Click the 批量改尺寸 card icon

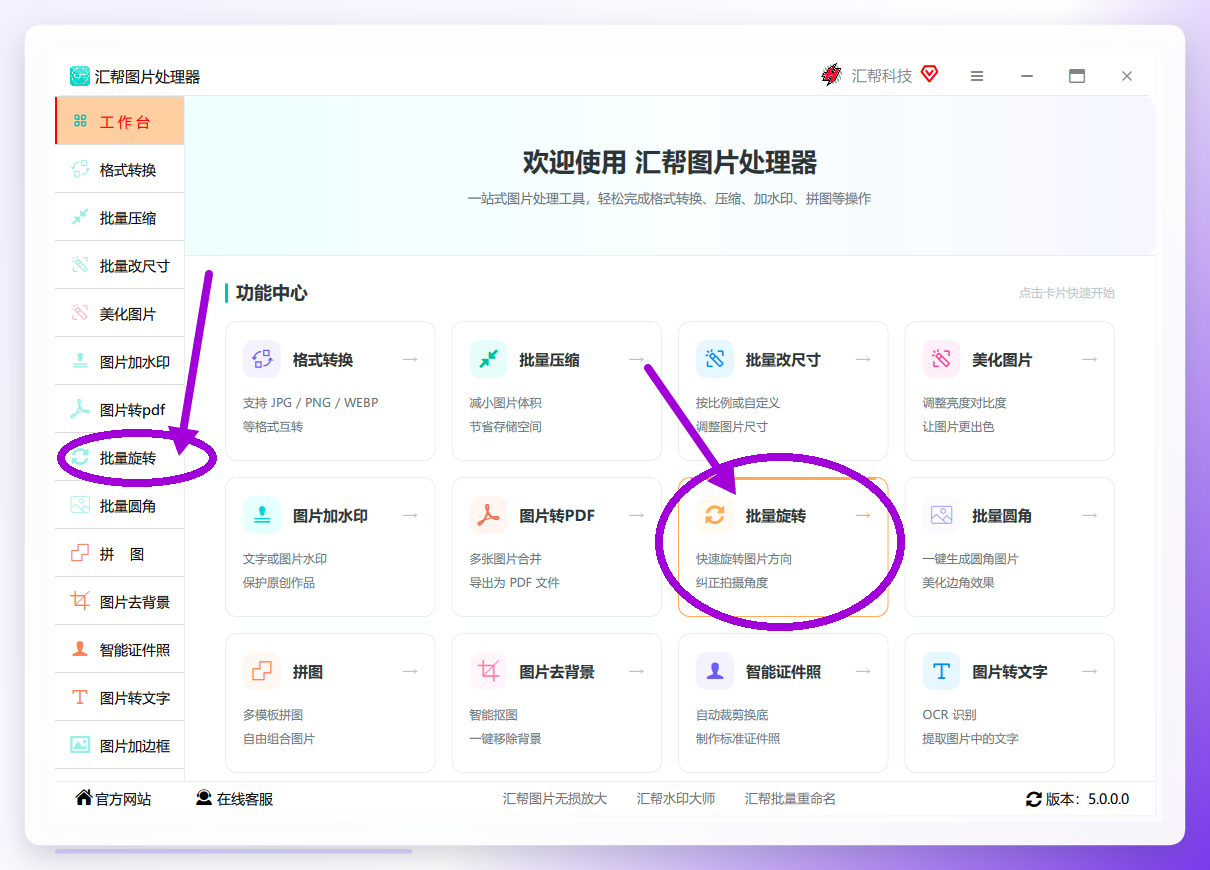click(x=715, y=359)
